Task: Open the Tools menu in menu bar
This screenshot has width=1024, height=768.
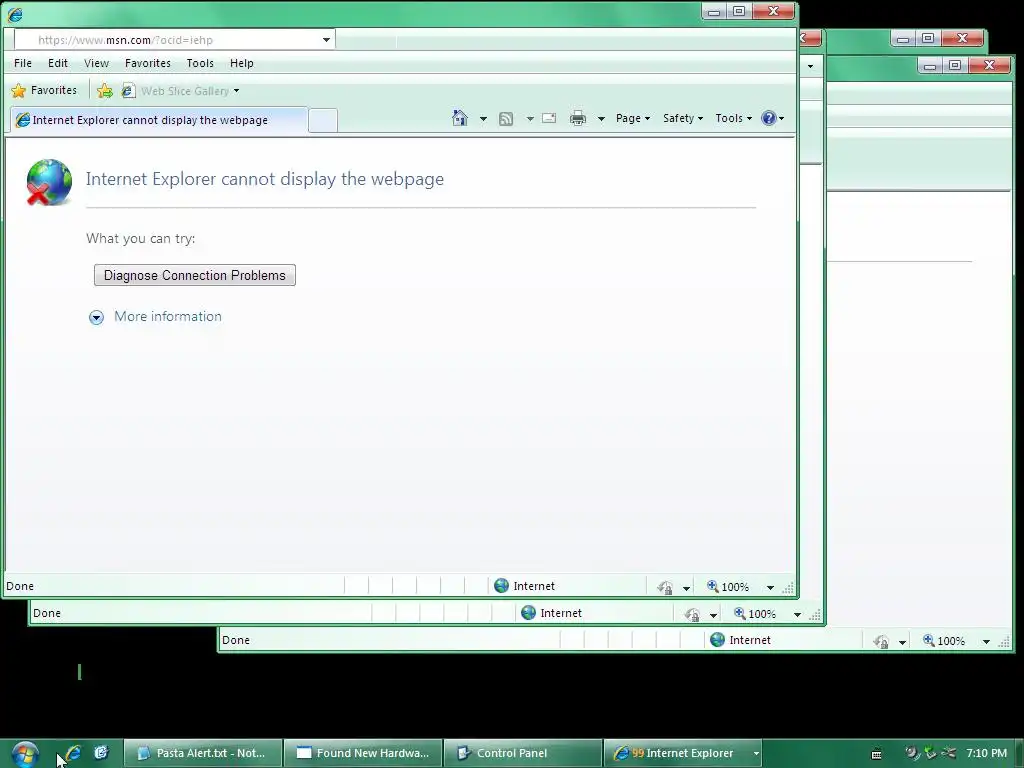Action: (200, 63)
